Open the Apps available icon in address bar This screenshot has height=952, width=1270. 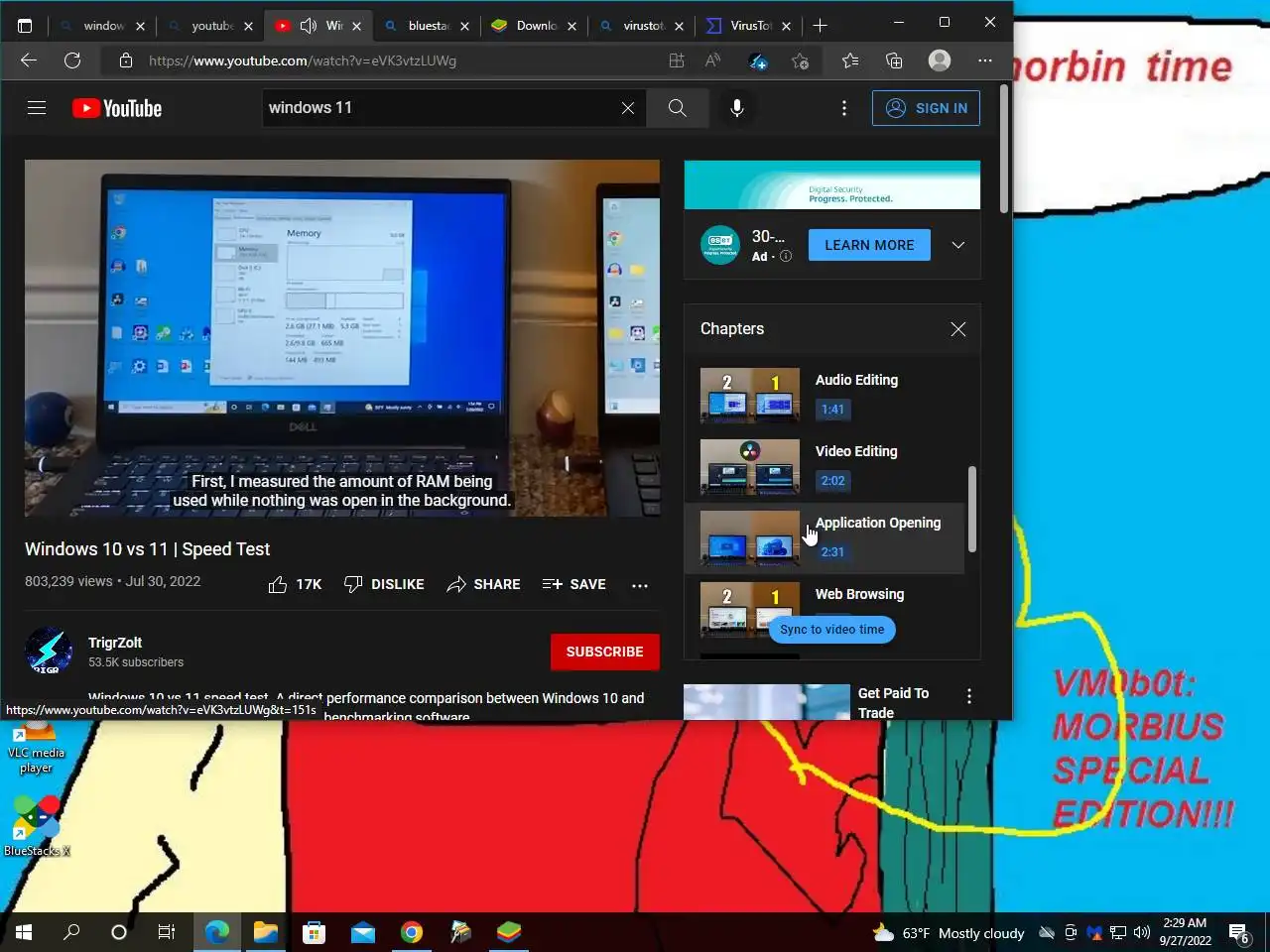pyautogui.click(x=677, y=60)
